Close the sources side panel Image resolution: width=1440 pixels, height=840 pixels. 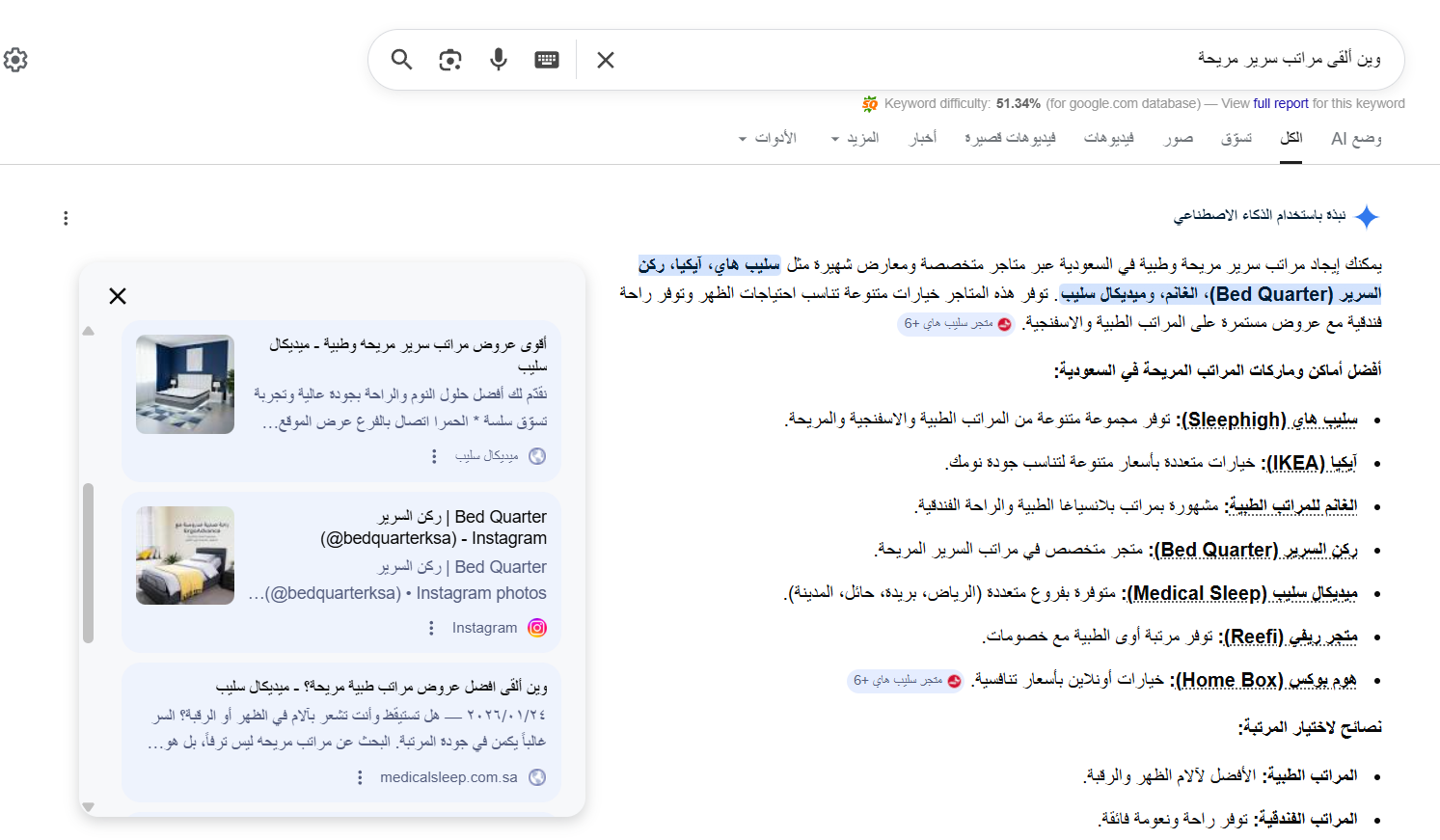(x=118, y=296)
